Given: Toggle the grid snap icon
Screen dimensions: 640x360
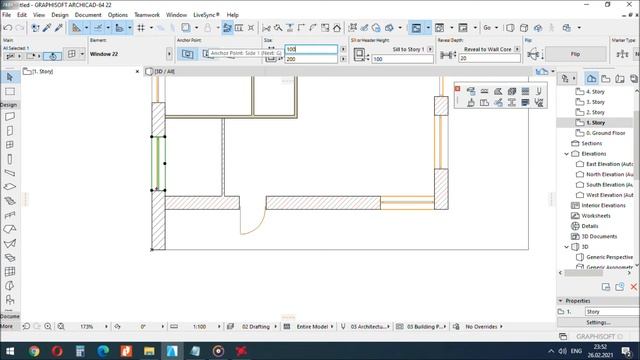Looking at the screenshot, I should click(141, 28).
